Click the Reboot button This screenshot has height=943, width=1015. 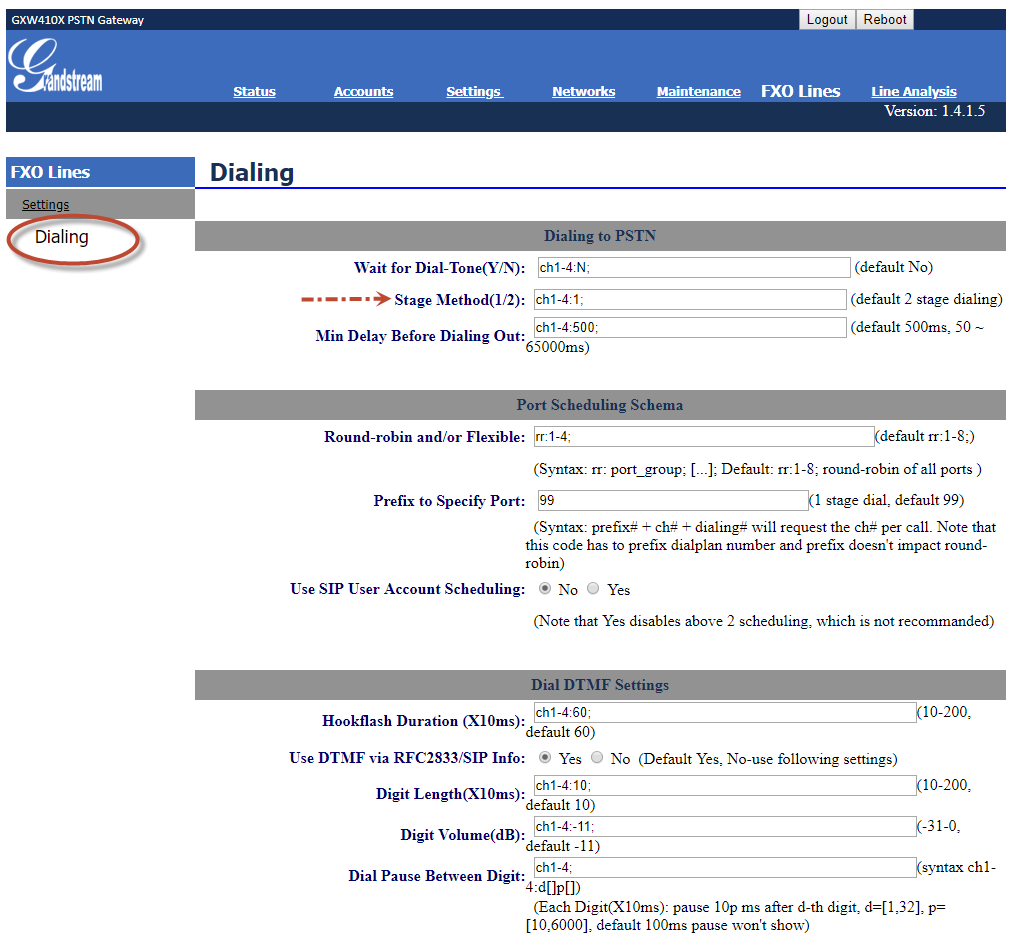[x=884, y=19]
